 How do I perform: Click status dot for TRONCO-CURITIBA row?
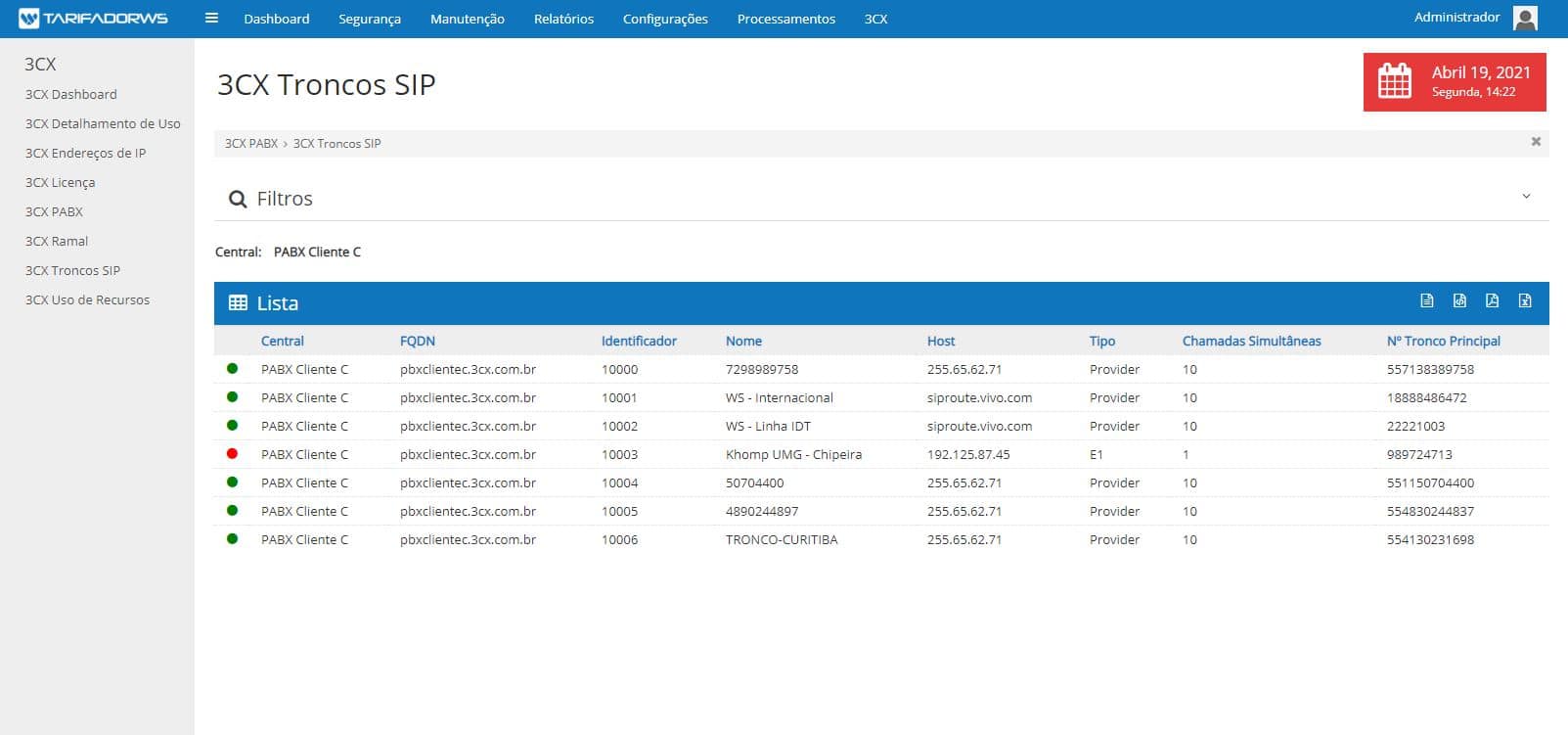(x=232, y=539)
